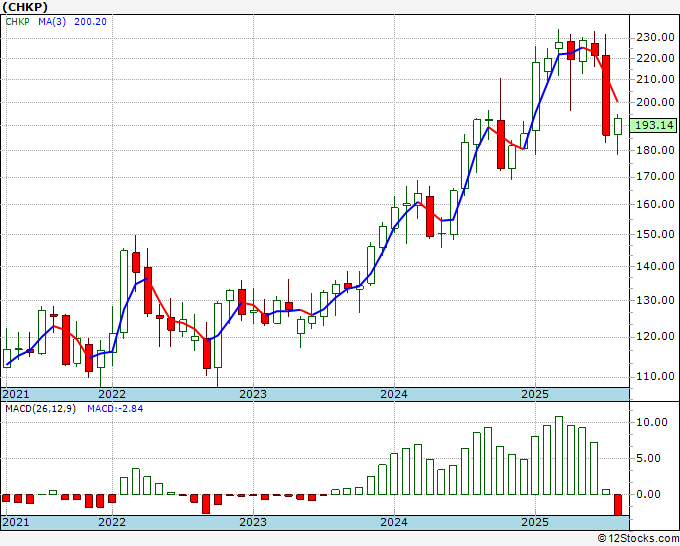Click 2023 on the price chart time axis

tap(253, 394)
